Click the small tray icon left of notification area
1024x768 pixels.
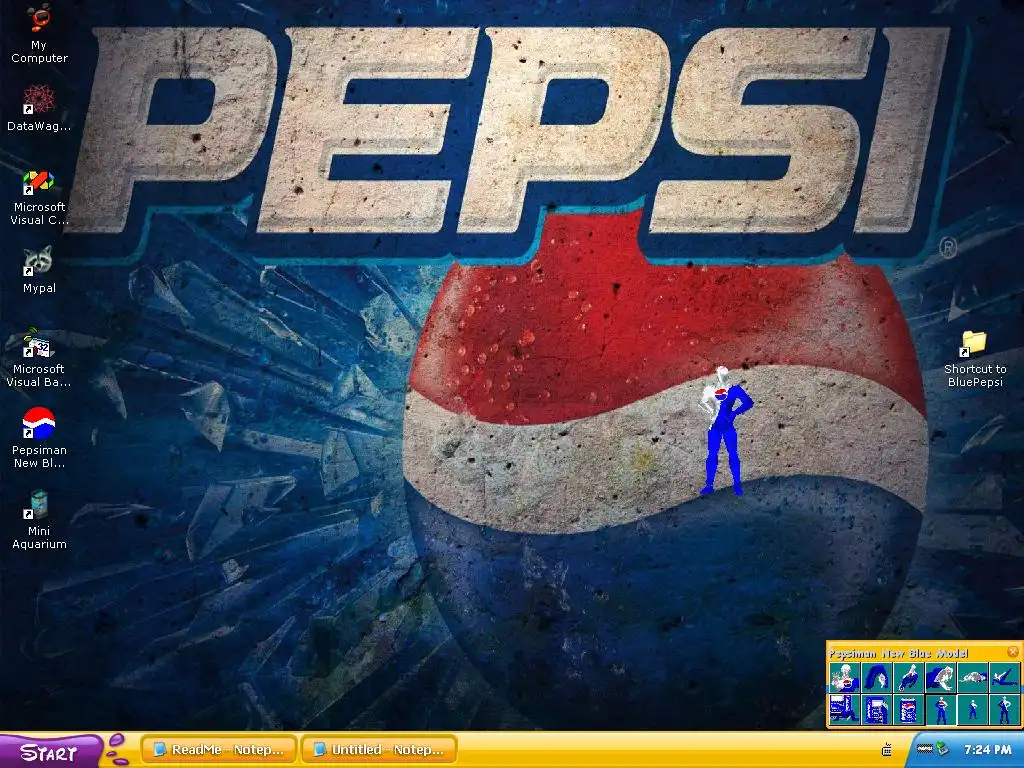887,749
